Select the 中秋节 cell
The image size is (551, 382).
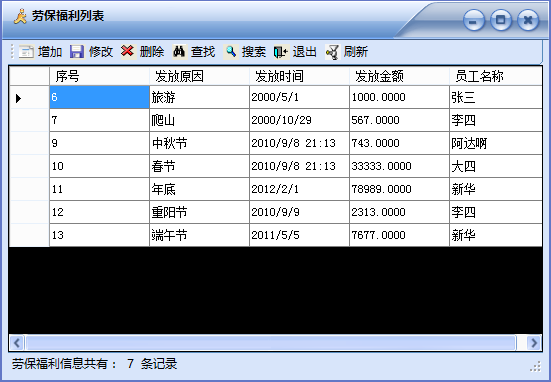click(200, 143)
